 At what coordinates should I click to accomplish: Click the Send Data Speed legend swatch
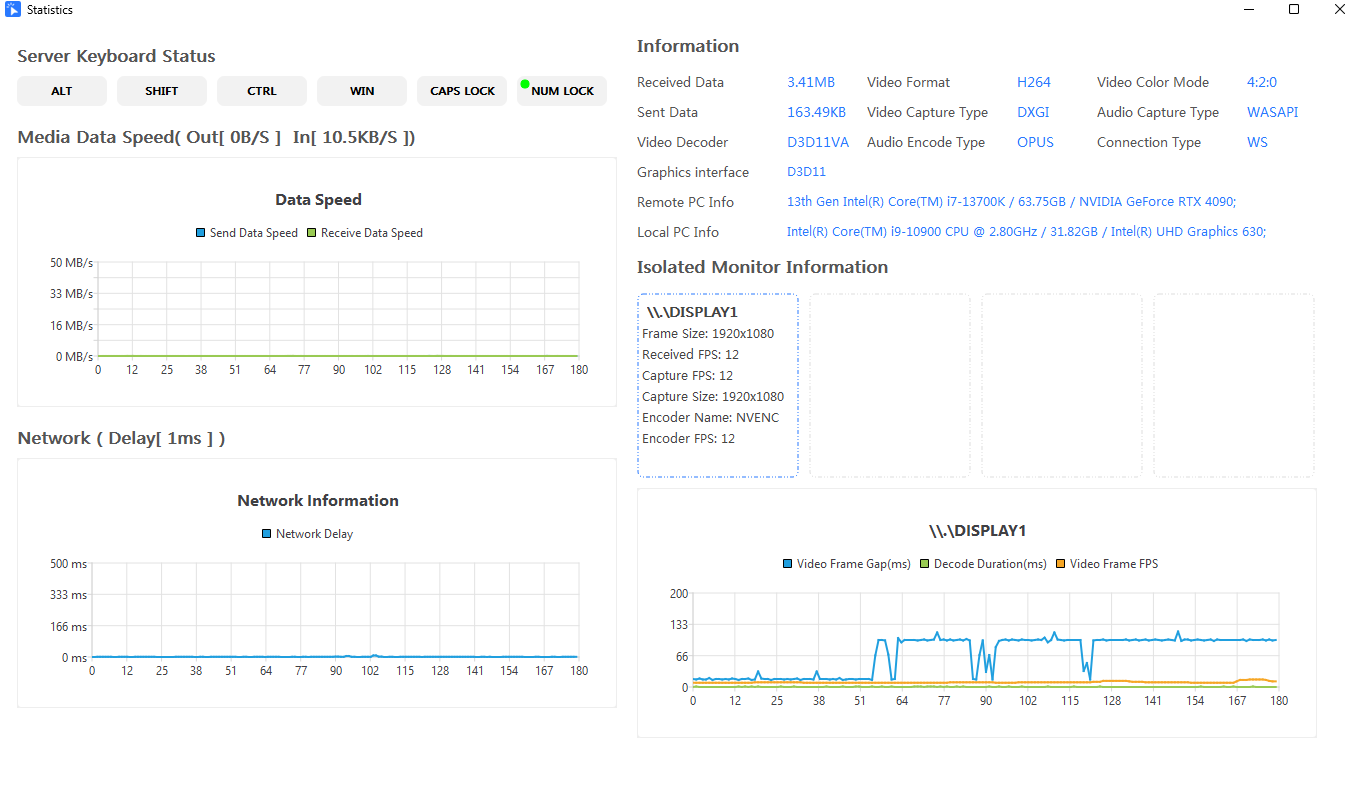(201, 233)
